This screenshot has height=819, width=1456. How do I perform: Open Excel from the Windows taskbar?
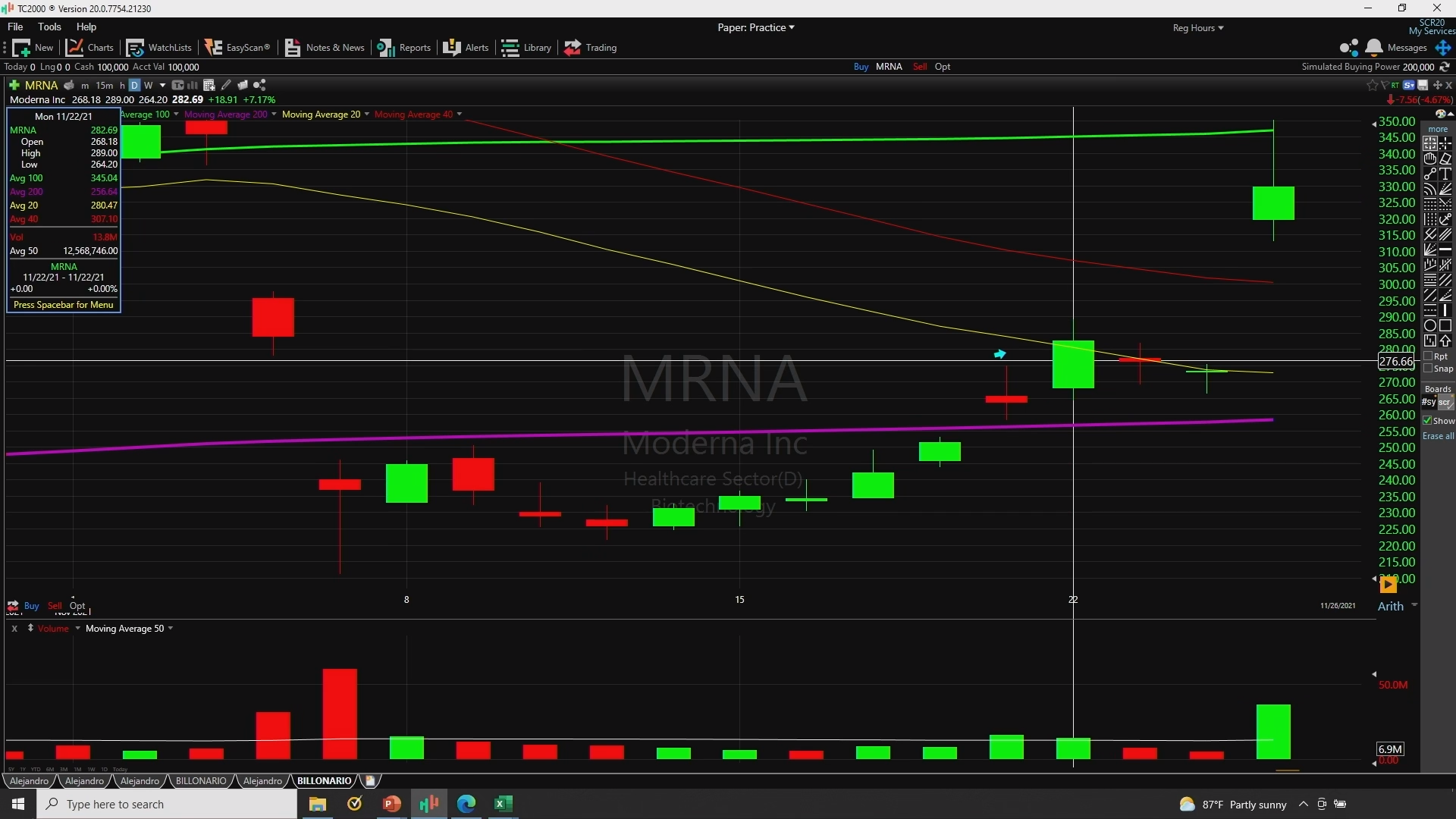point(504,804)
